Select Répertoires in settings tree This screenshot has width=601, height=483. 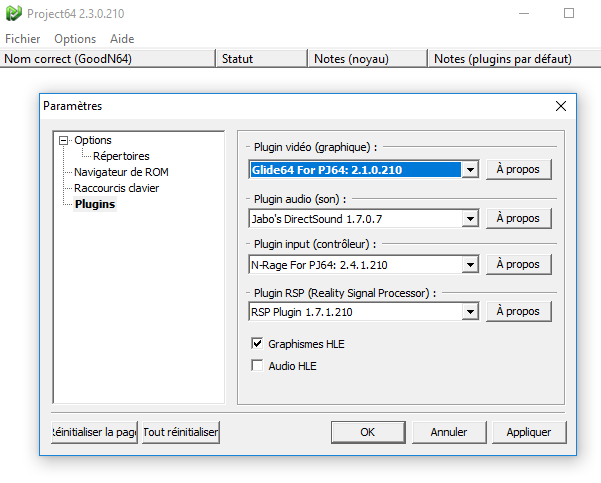click(121, 156)
